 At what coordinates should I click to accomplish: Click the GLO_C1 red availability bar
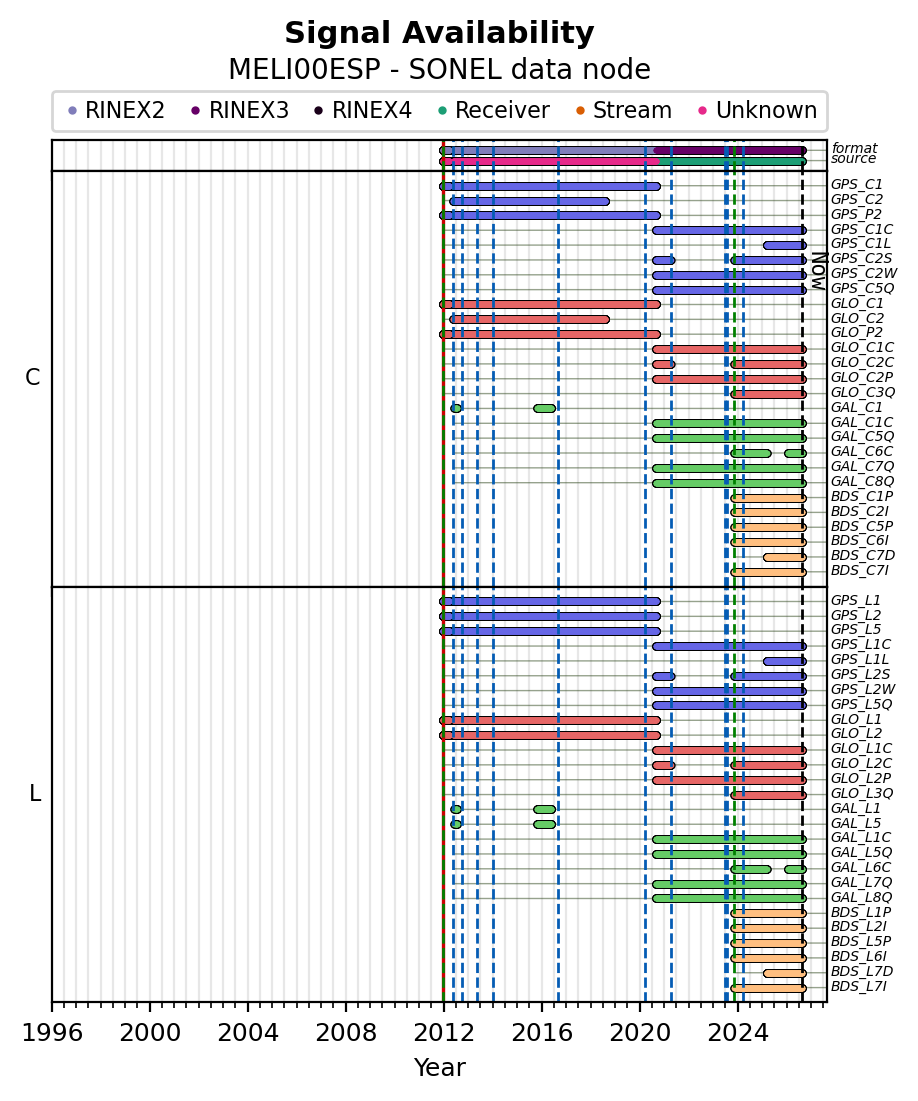pos(550,305)
